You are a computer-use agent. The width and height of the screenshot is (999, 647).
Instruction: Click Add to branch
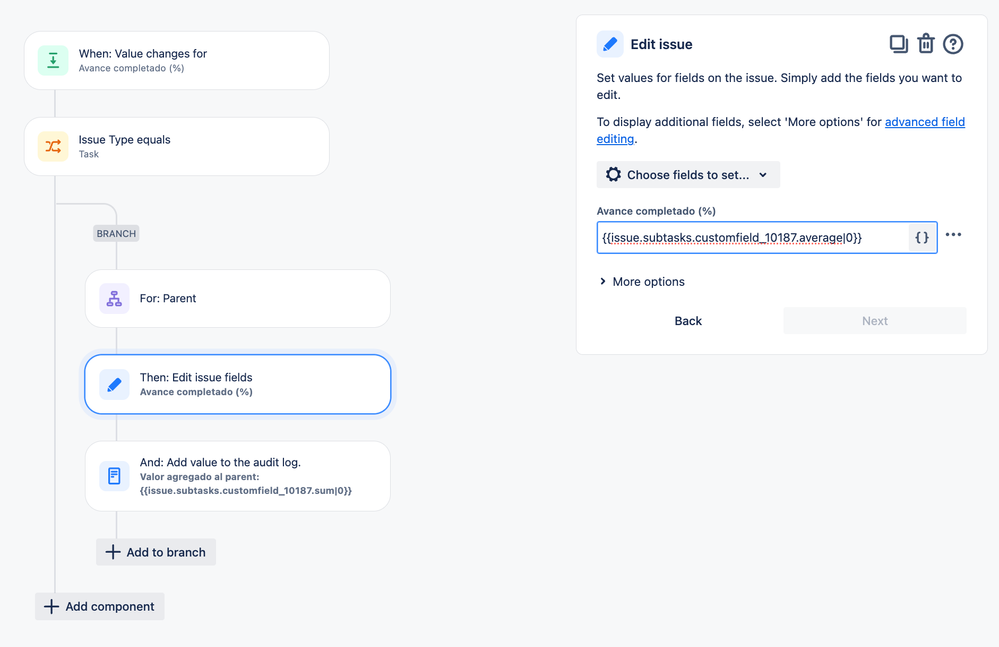tap(156, 552)
